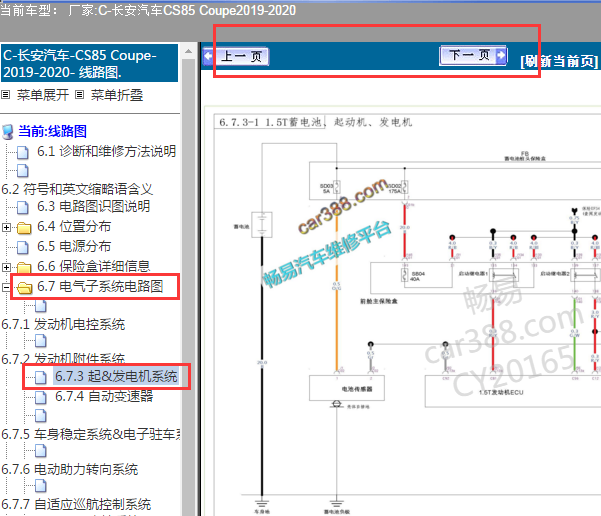Image resolution: width=601 pixels, height=516 pixels.
Task: Open 6.5 电源分布
Action: click(x=74, y=246)
